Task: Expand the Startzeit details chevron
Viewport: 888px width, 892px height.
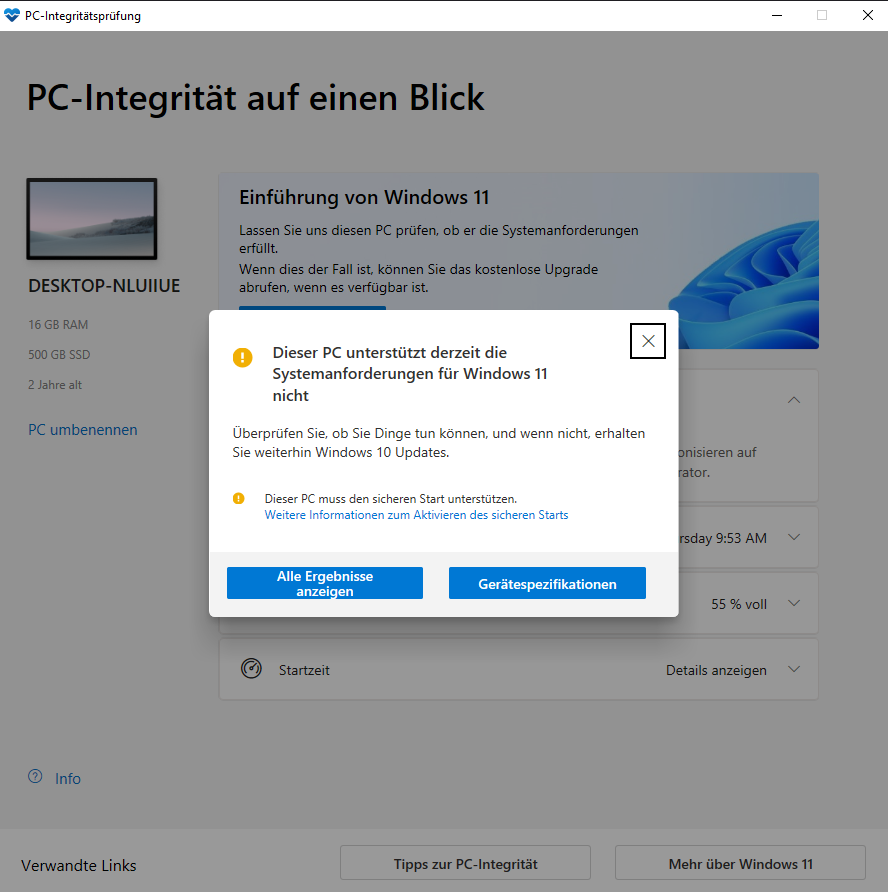Action: coord(794,669)
